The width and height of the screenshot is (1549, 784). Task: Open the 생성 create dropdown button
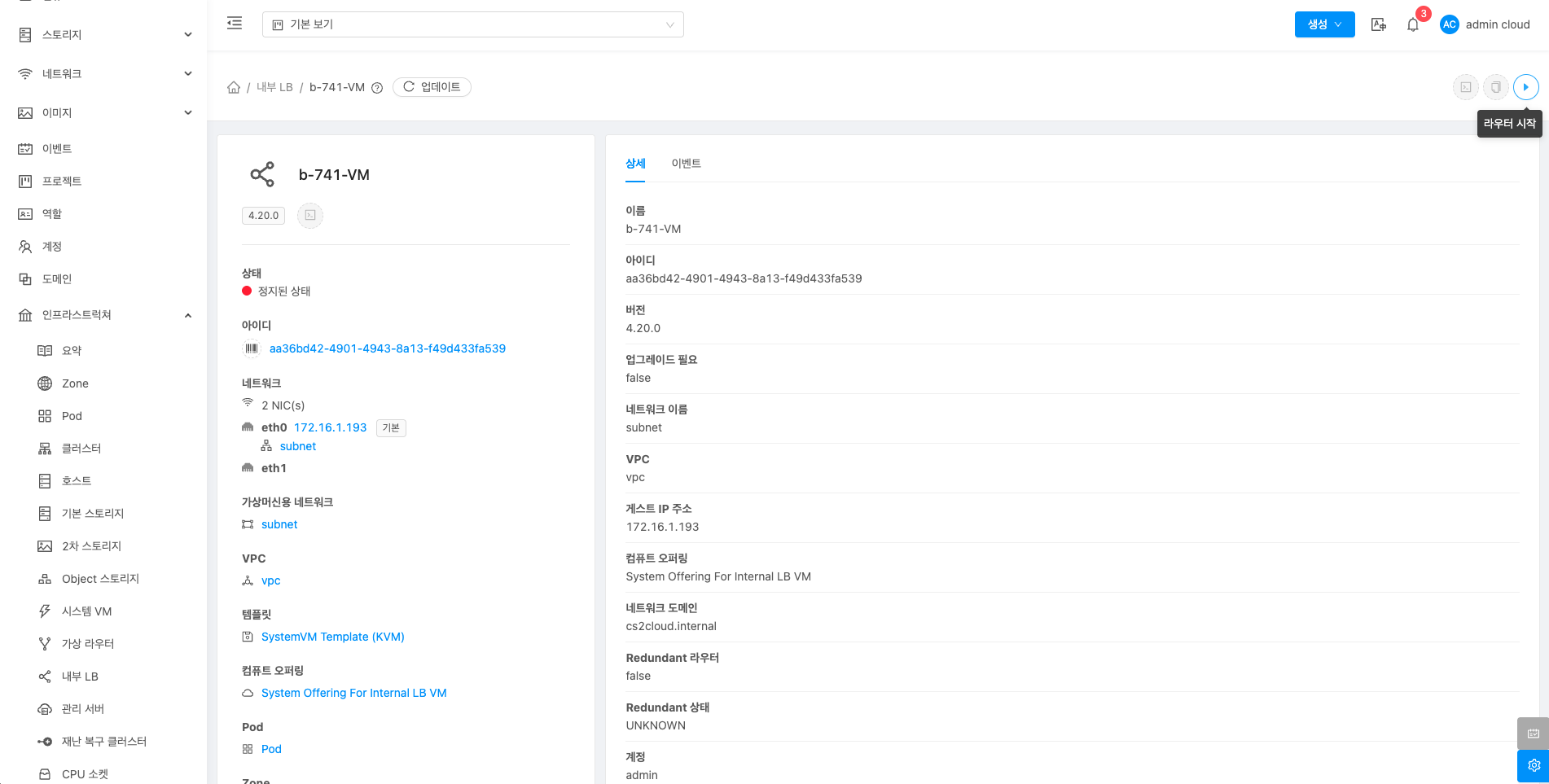pyautogui.click(x=1324, y=24)
